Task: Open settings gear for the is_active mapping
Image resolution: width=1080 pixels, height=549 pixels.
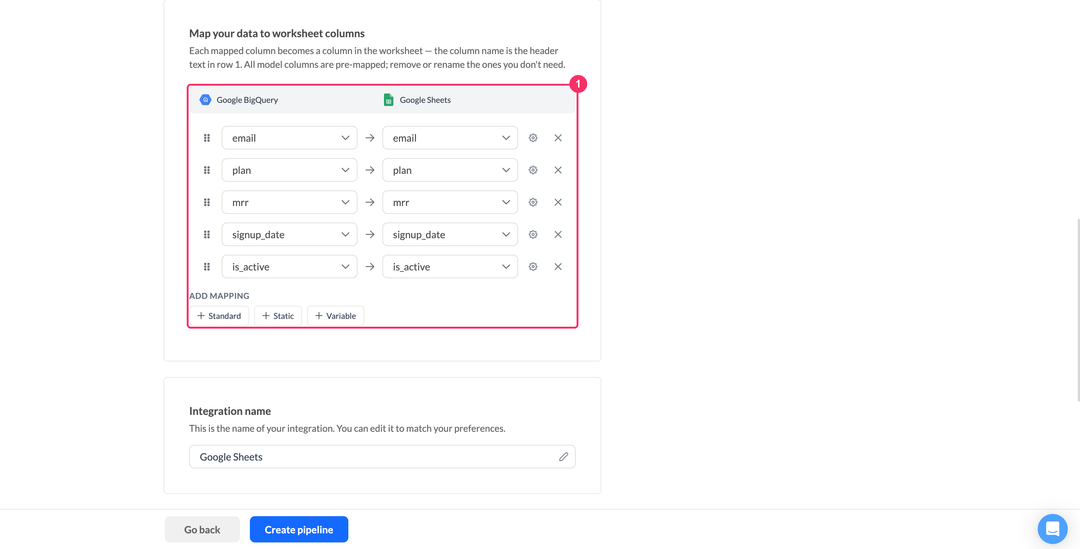Action: 533,267
